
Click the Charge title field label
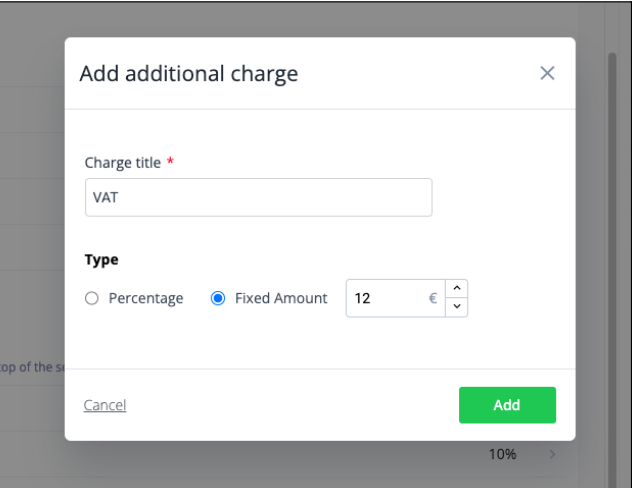tap(122, 162)
